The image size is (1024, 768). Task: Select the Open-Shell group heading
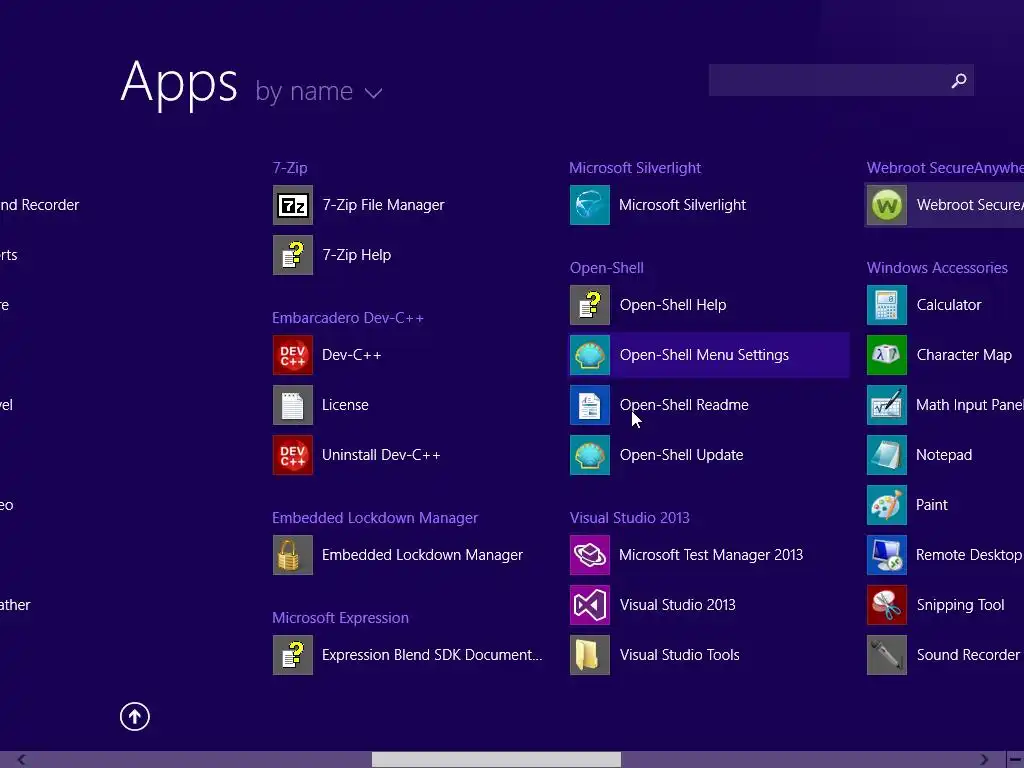click(x=607, y=268)
